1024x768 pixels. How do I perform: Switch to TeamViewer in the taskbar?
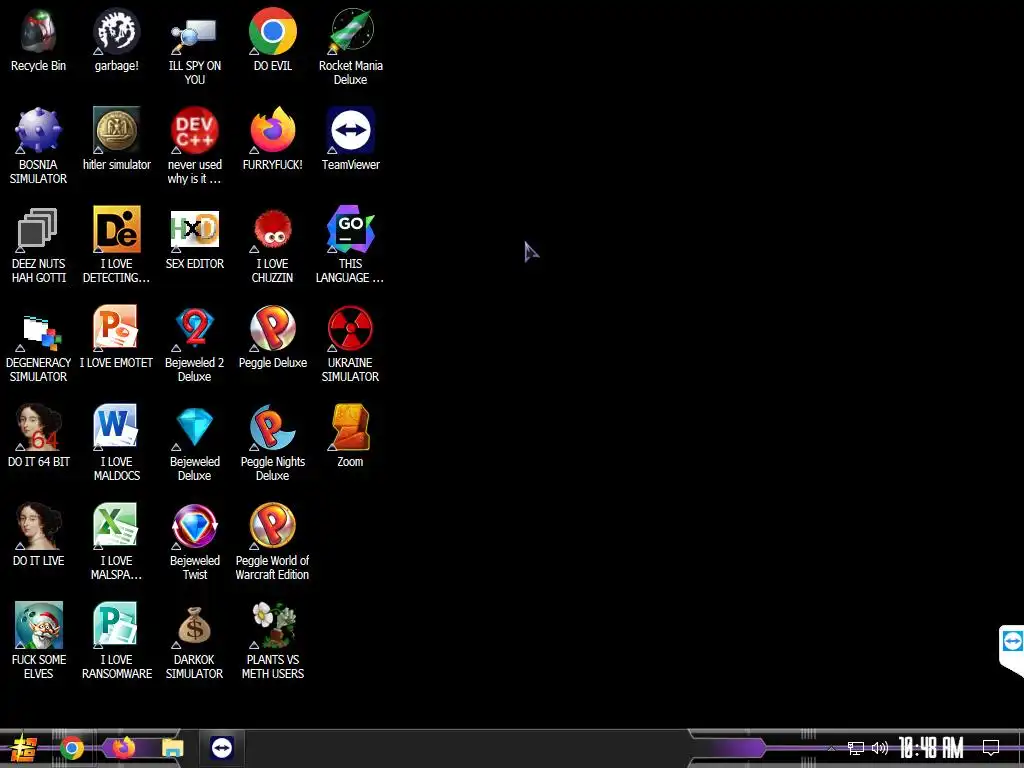222,748
